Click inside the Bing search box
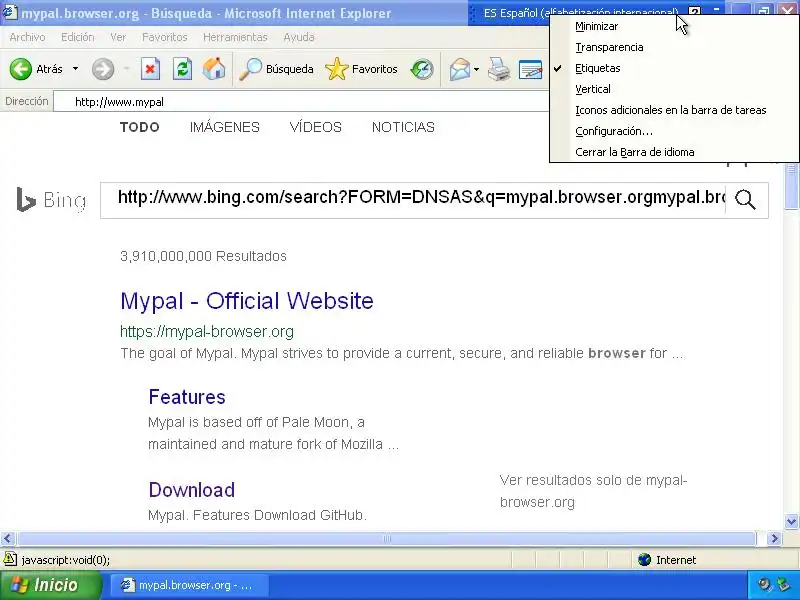The width and height of the screenshot is (800, 600). coord(413,200)
